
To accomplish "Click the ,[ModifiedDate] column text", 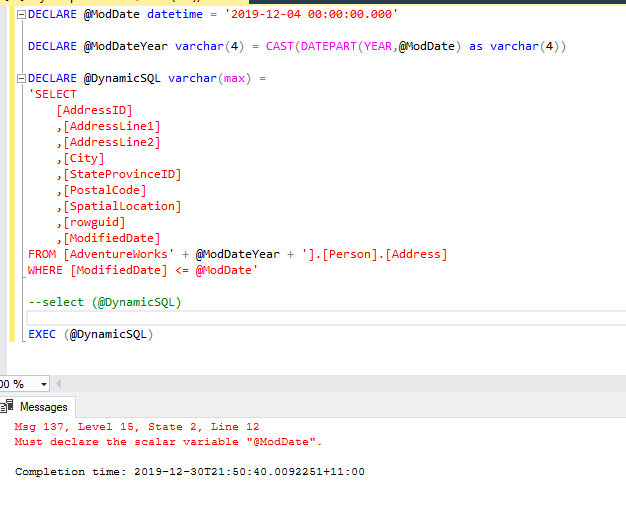I will coord(108,238).
